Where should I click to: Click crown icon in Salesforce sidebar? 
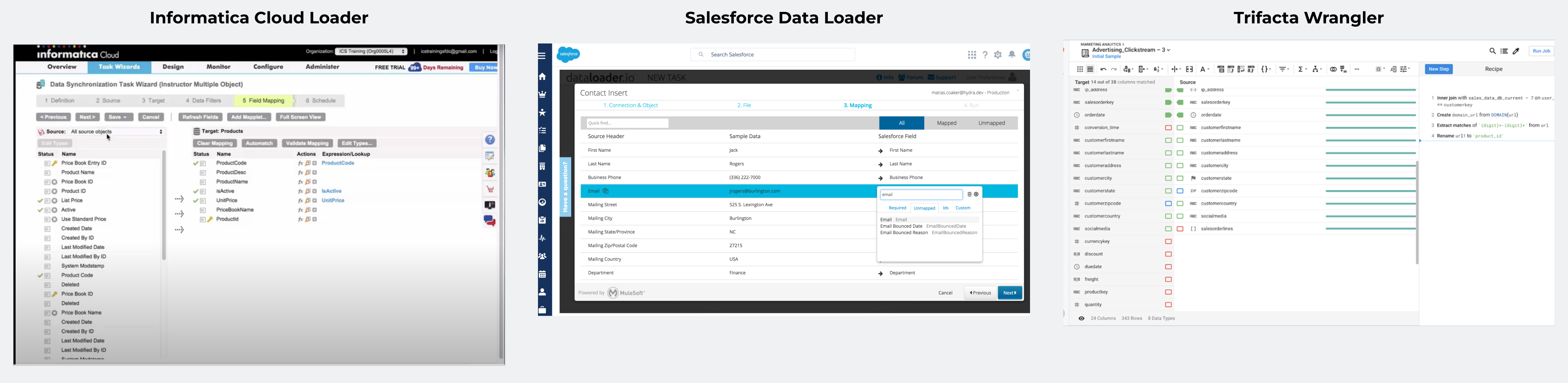tap(542, 94)
